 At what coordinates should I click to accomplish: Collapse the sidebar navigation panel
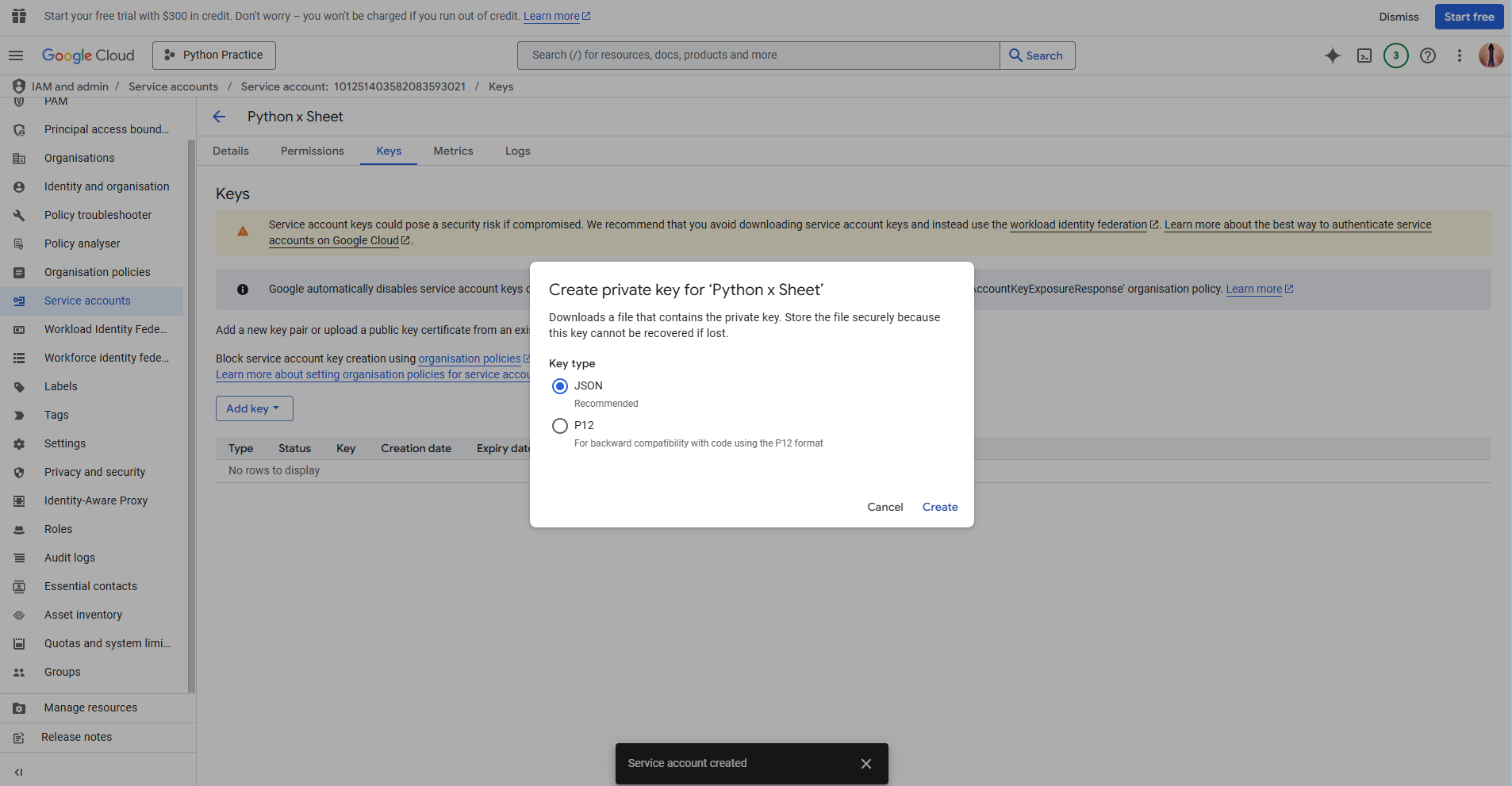click(x=19, y=773)
